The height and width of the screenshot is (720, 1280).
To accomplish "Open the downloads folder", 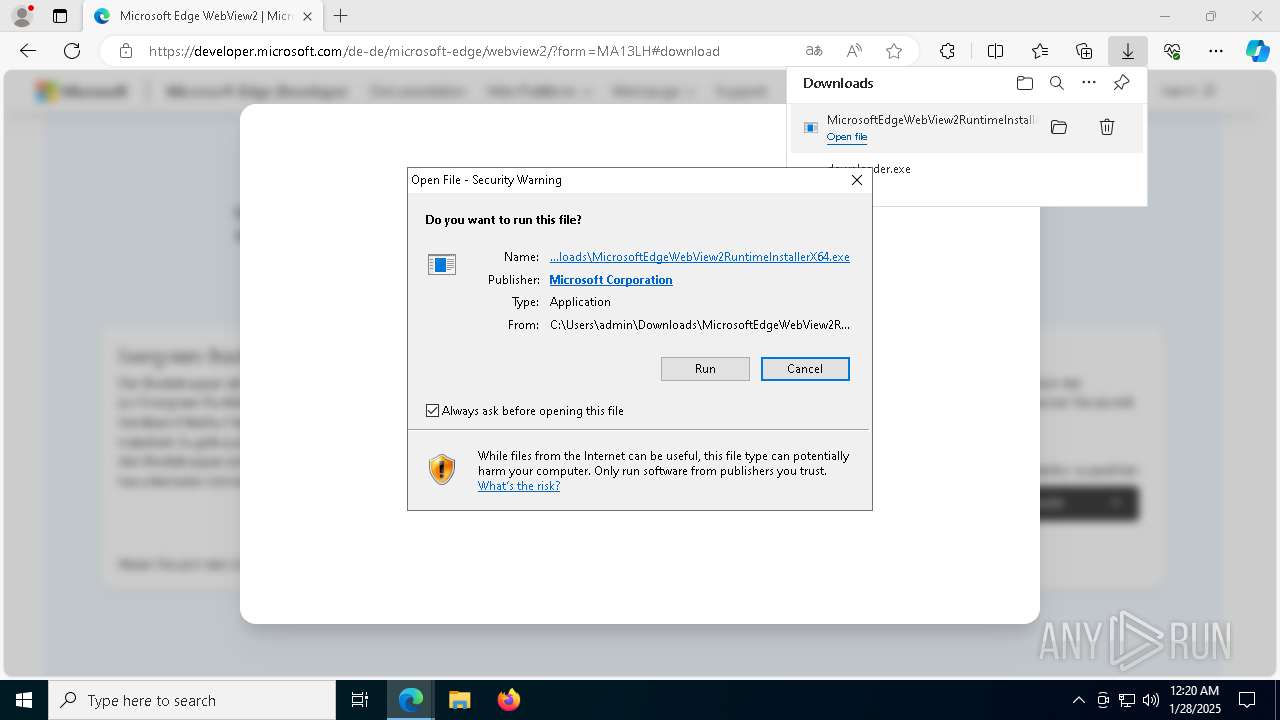I will (x=1024, y=83).
